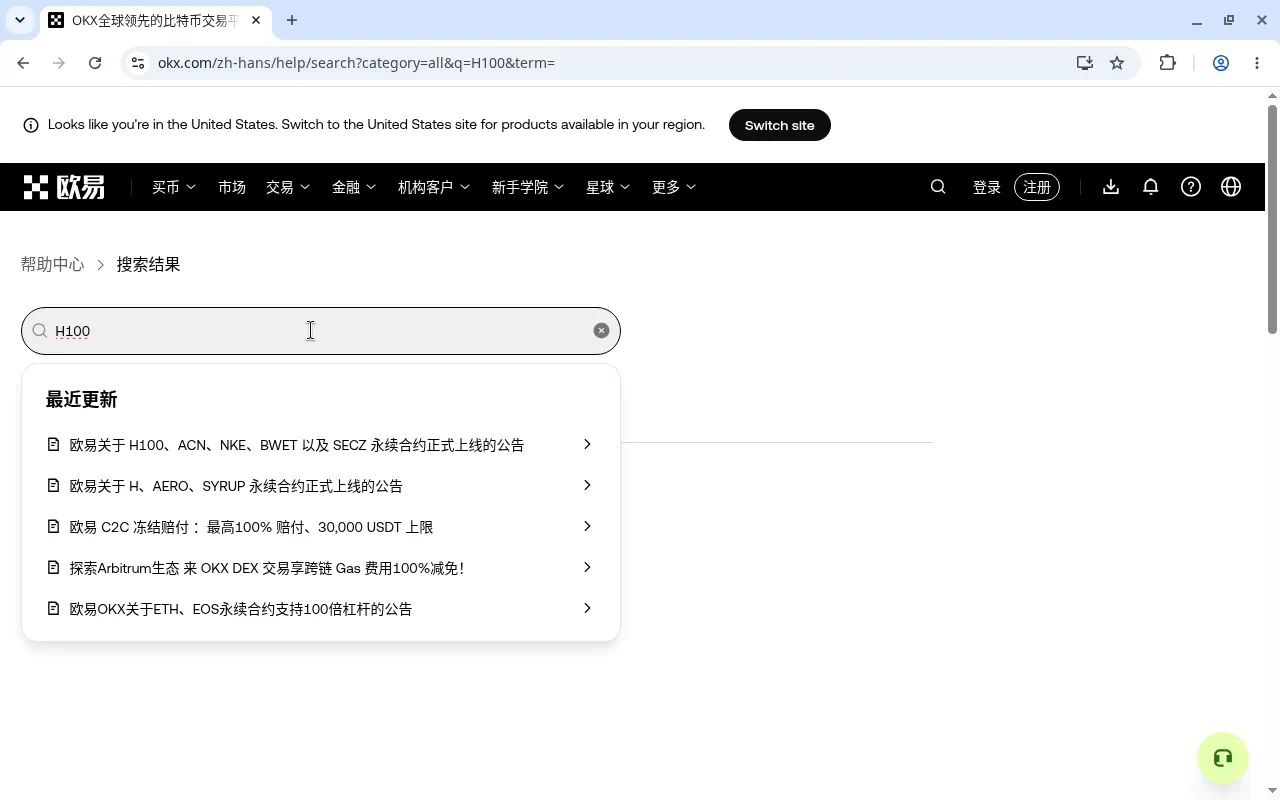
Task: Expand the 交易 dropdown menu
Action: (288, 187)
